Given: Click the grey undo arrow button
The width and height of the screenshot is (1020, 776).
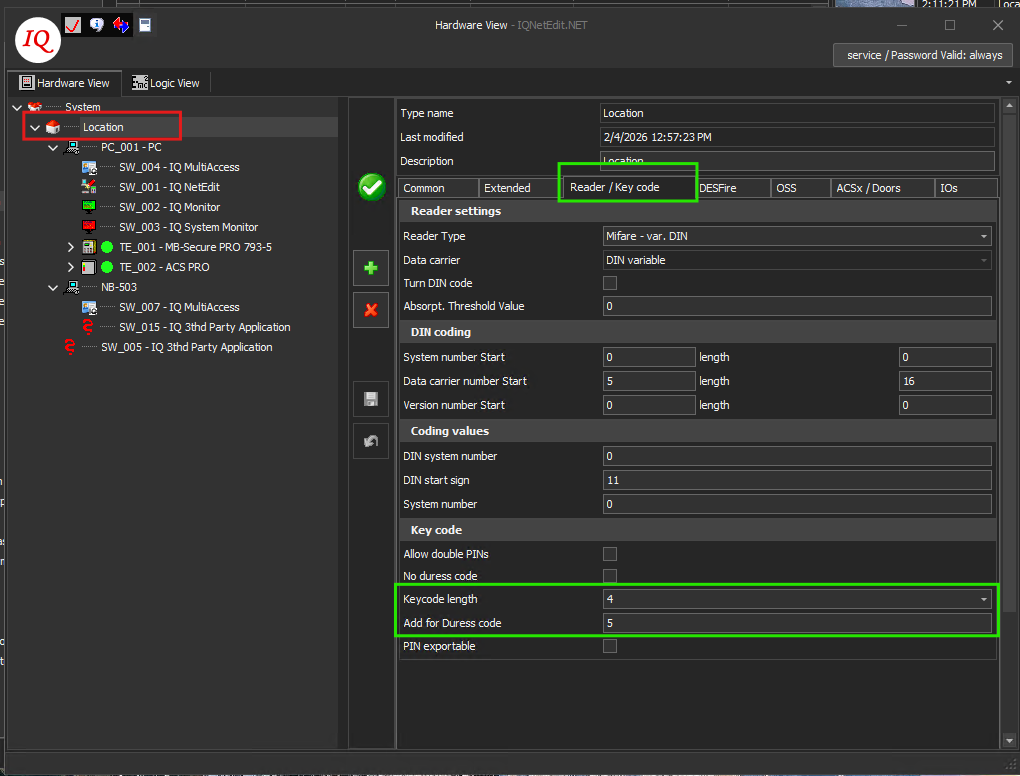Looking at the screenshot, I should click(x=371, y=441).
